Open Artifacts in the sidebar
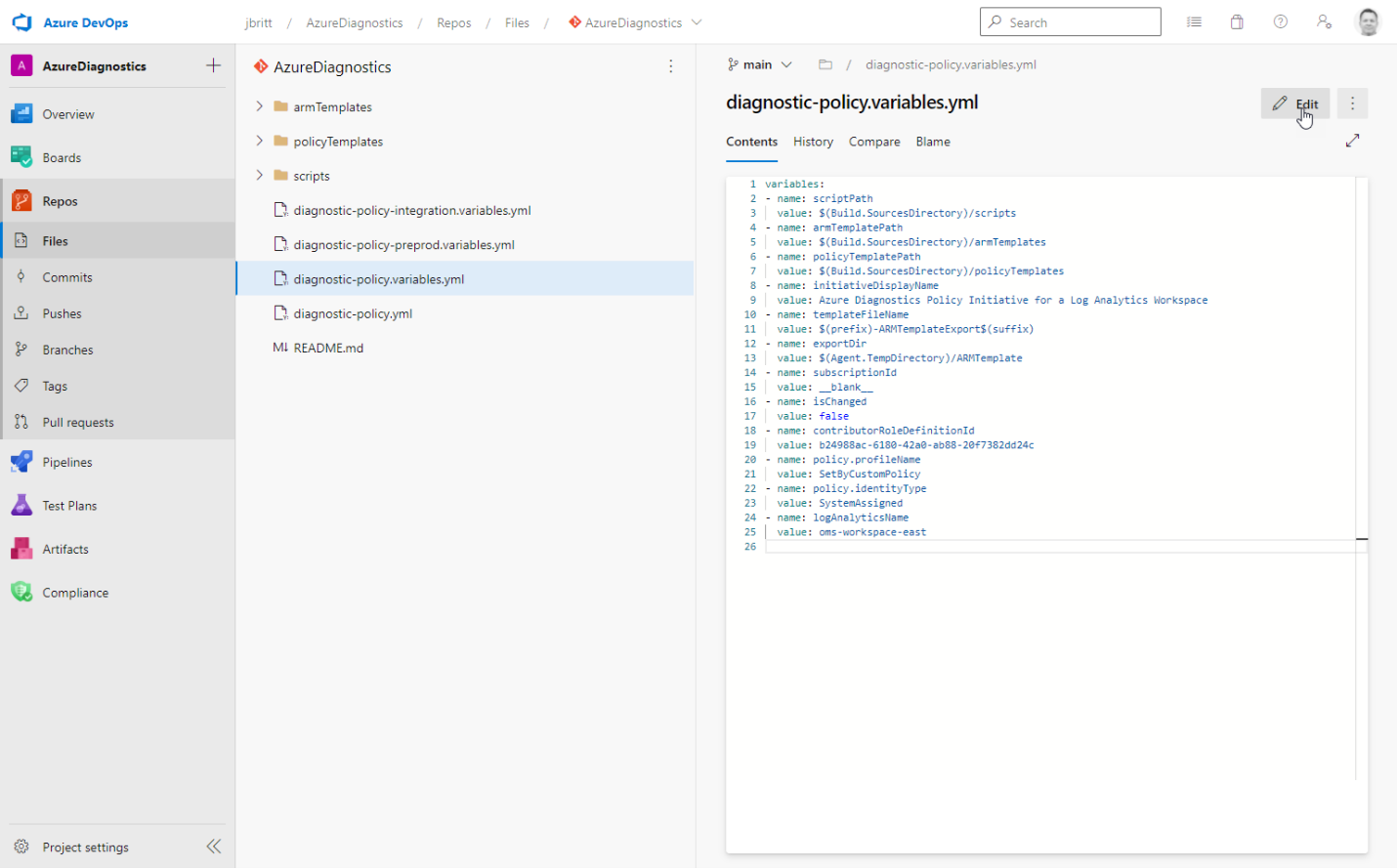Image resolution: width=1397 pixels, height=868 pixels. (117, 549)
